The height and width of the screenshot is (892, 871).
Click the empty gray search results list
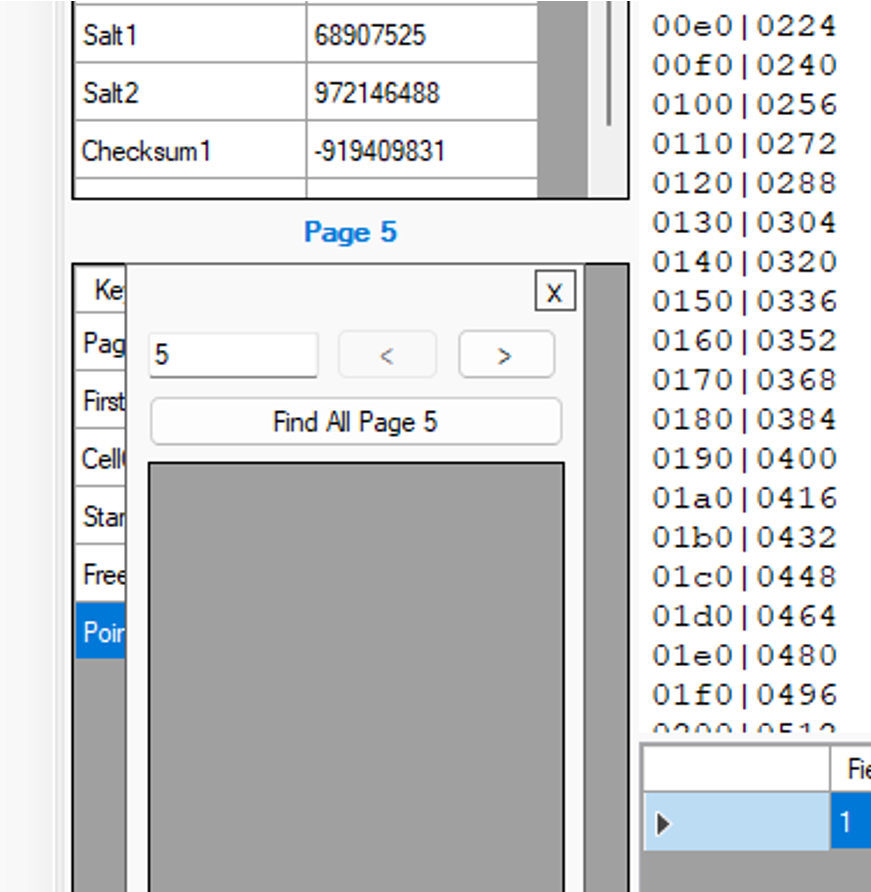coord(356,670)
